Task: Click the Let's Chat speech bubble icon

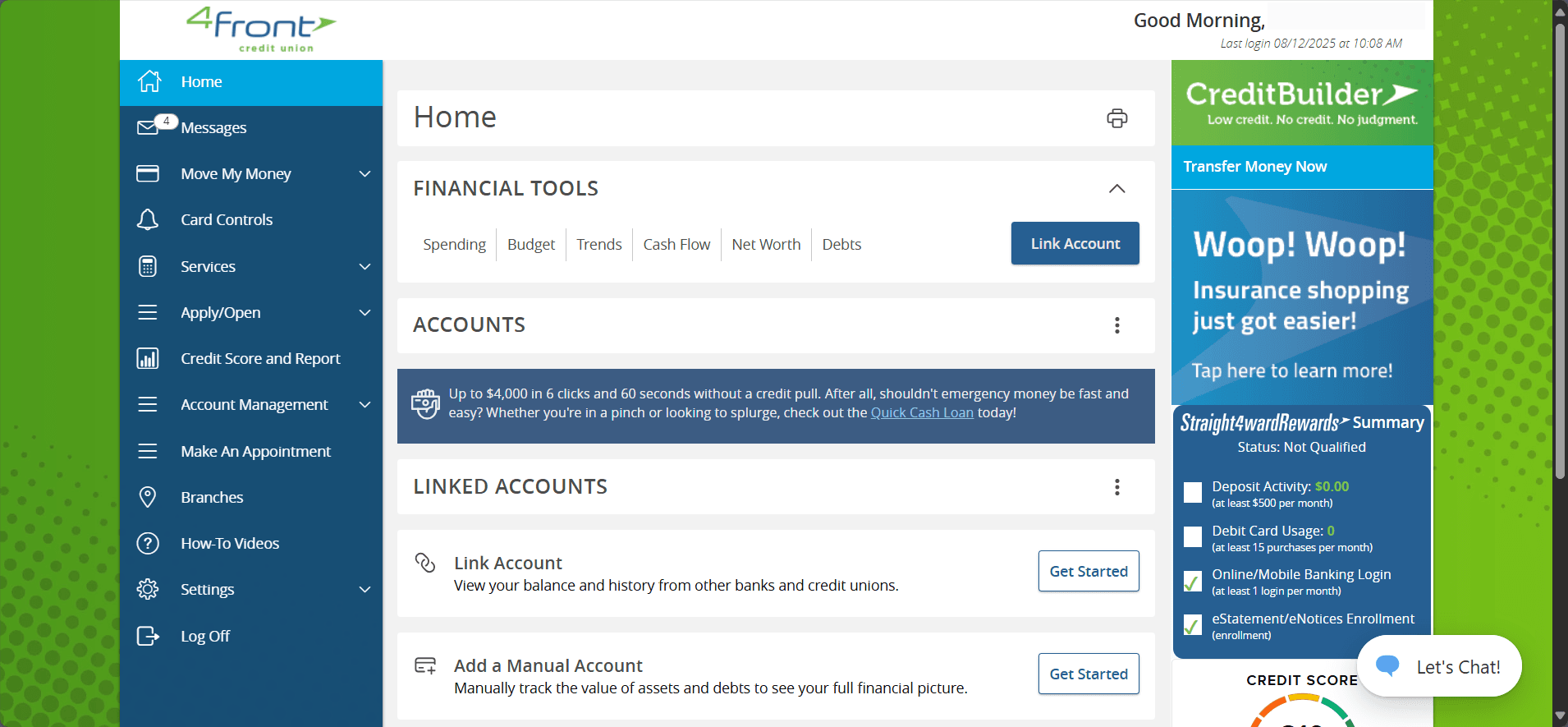Action: (1387, 666)
